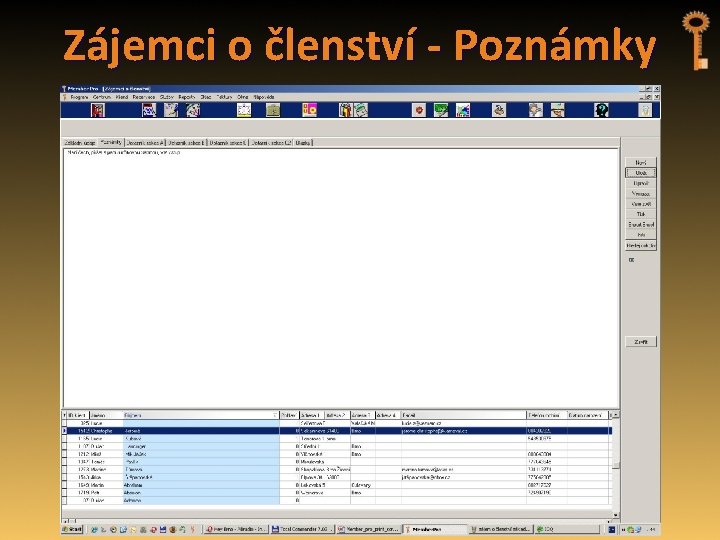The image size is (720, 540).
Task: Click the yellow calendar grid toolbar icon
Action: tap(244, 110)
